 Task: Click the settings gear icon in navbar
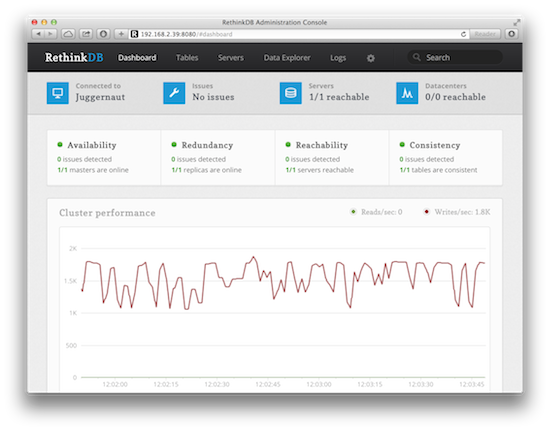370,58
